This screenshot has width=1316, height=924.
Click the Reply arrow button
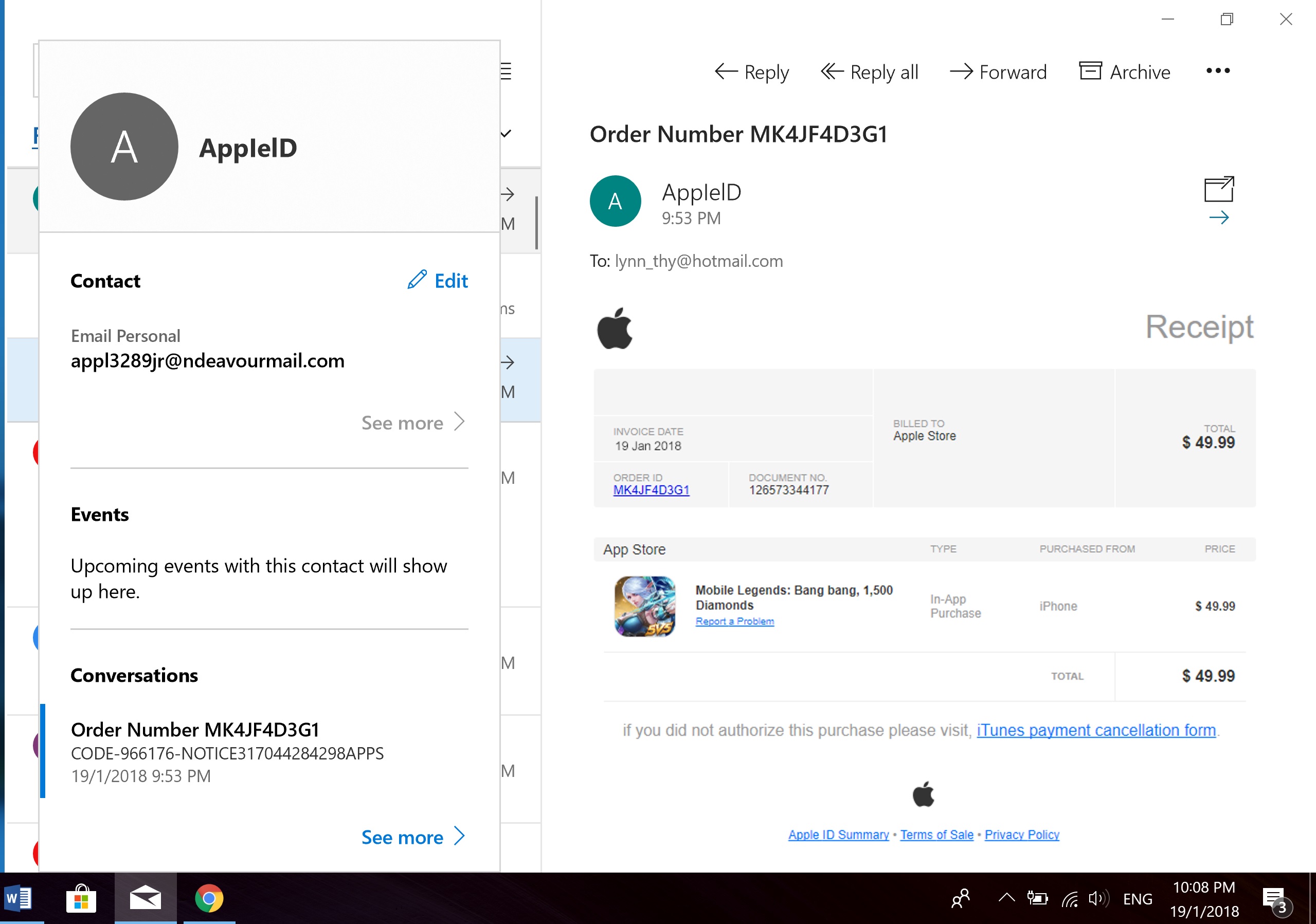point(751,72)
